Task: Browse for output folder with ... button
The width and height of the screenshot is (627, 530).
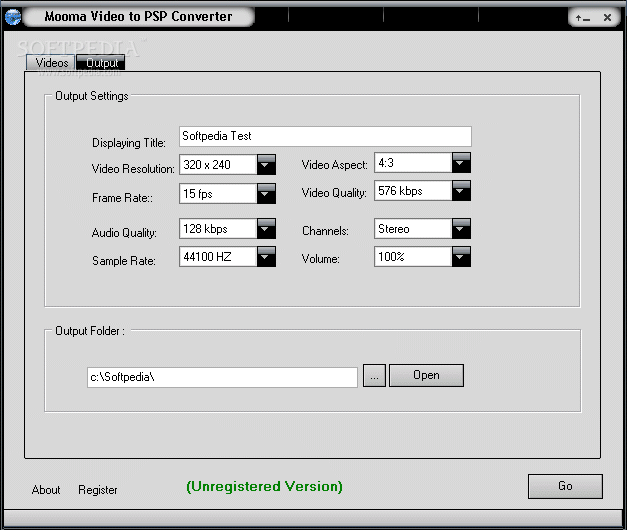Action: click(374, 375)
